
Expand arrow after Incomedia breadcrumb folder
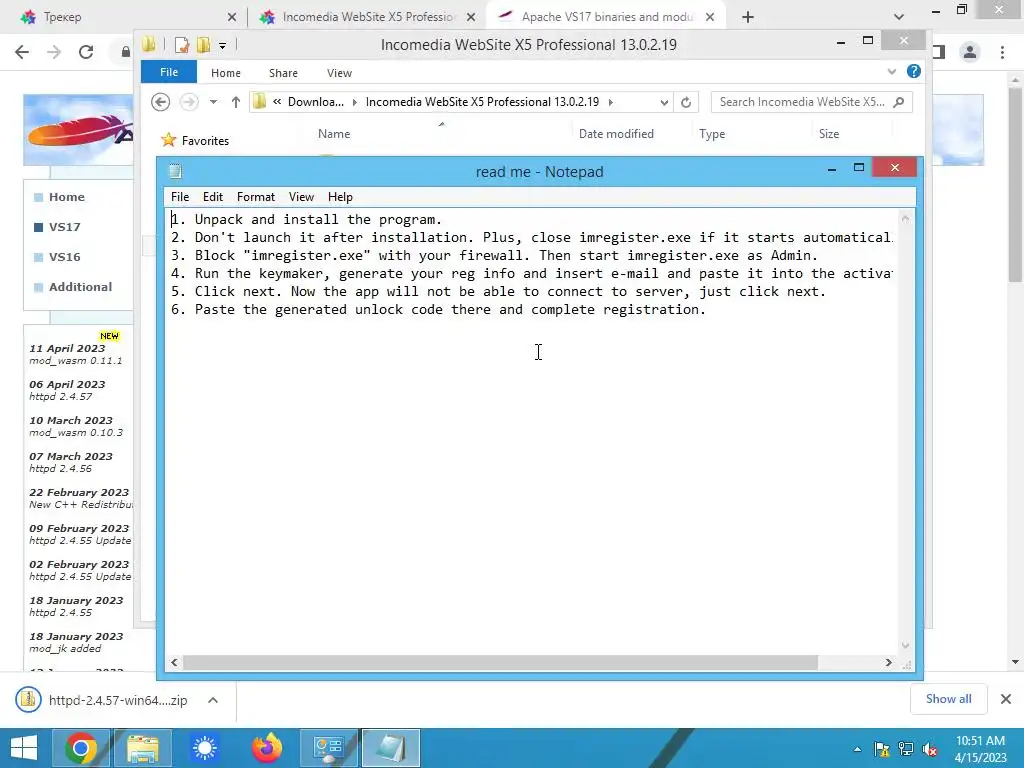[x=611, y=103]
